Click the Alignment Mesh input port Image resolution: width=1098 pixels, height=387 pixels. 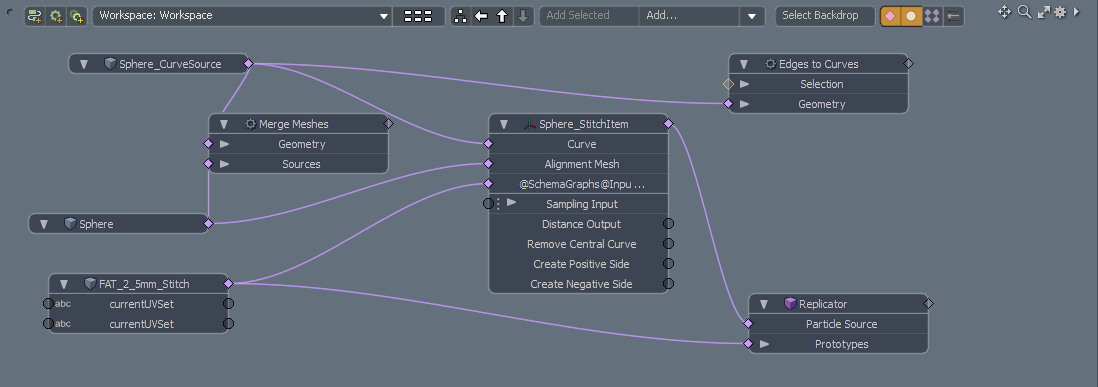[488, 164]
